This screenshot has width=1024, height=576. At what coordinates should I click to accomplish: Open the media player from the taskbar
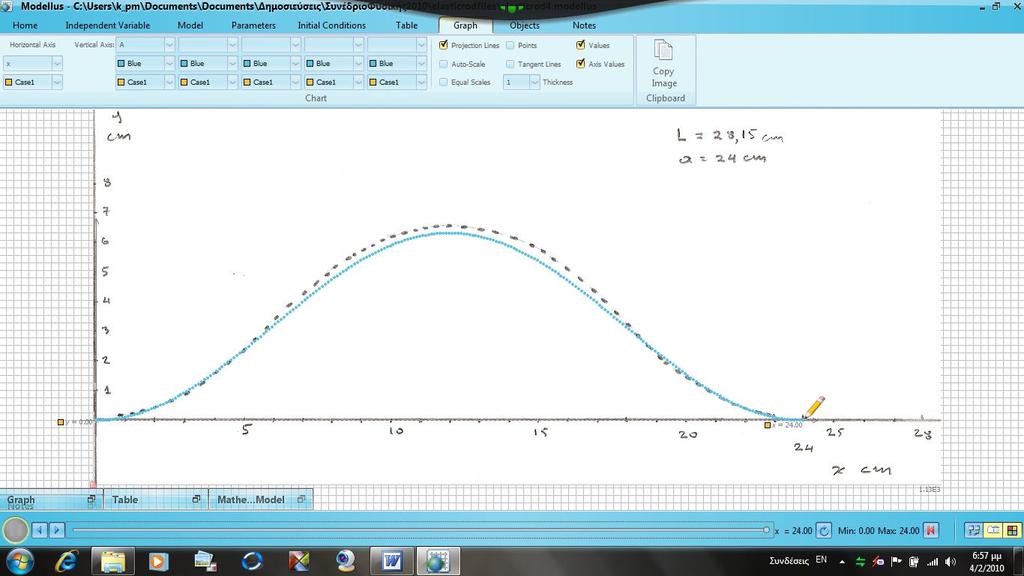coord(158,561)
